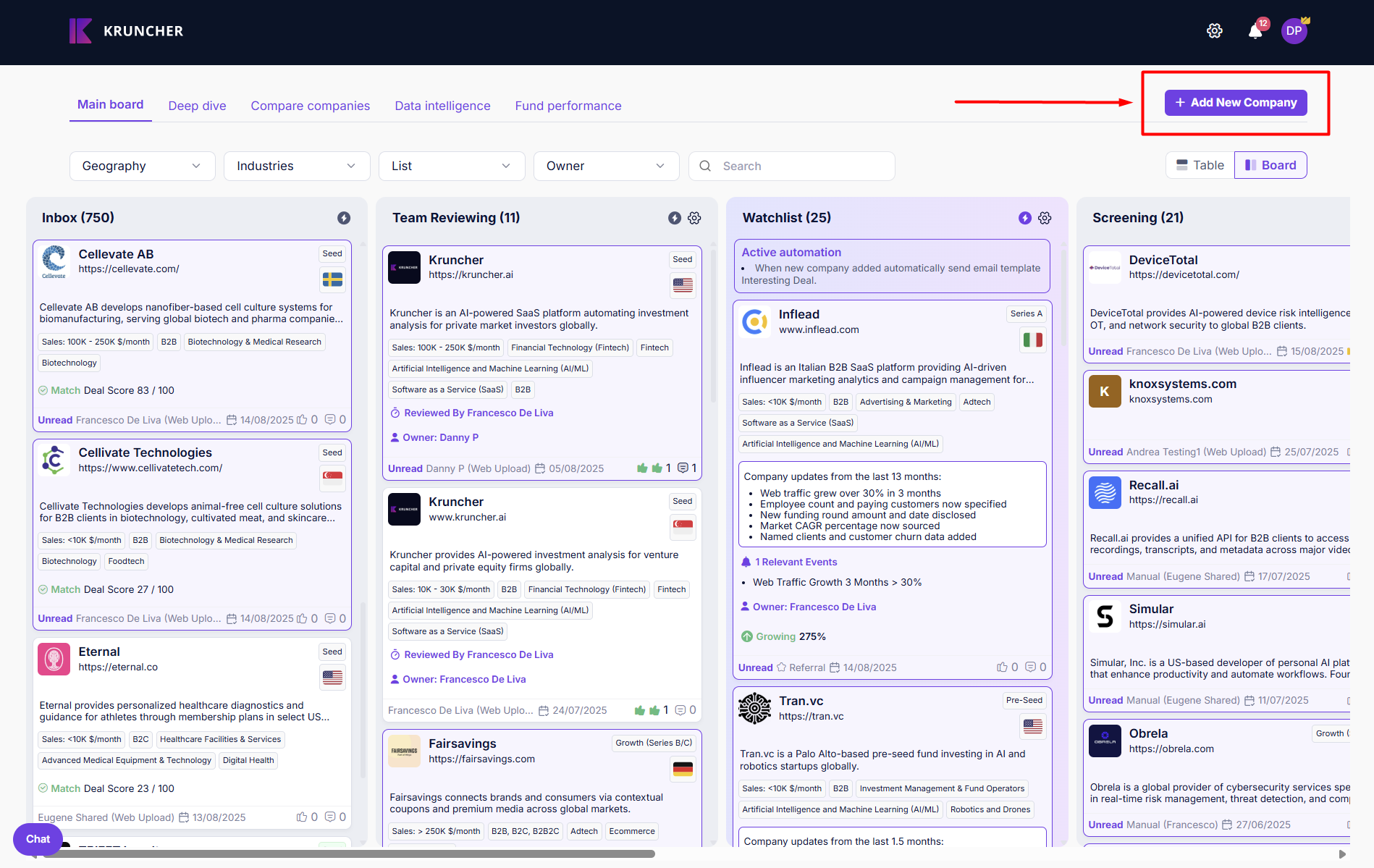Click the Cellevate AB company logo
The height and width of the screenshot is (868, 1374).
pos(54,261)
